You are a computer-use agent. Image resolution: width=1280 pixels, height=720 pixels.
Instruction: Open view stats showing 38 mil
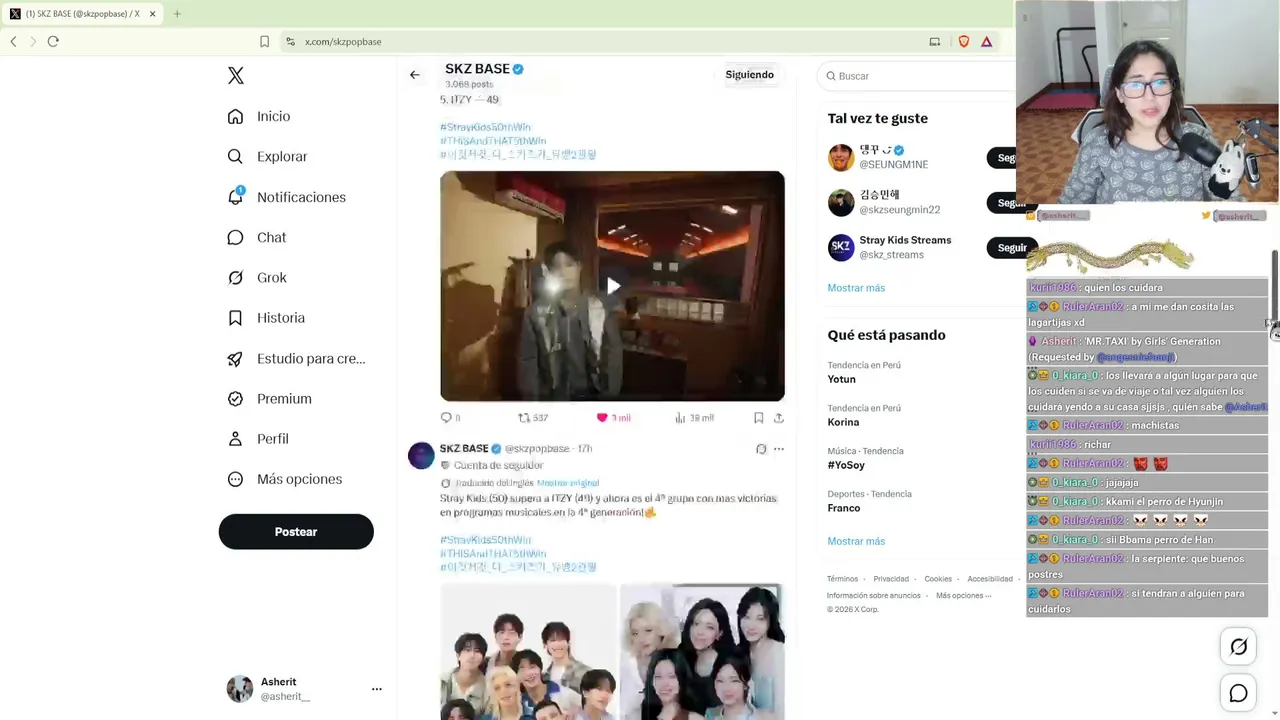pos(694,418)
